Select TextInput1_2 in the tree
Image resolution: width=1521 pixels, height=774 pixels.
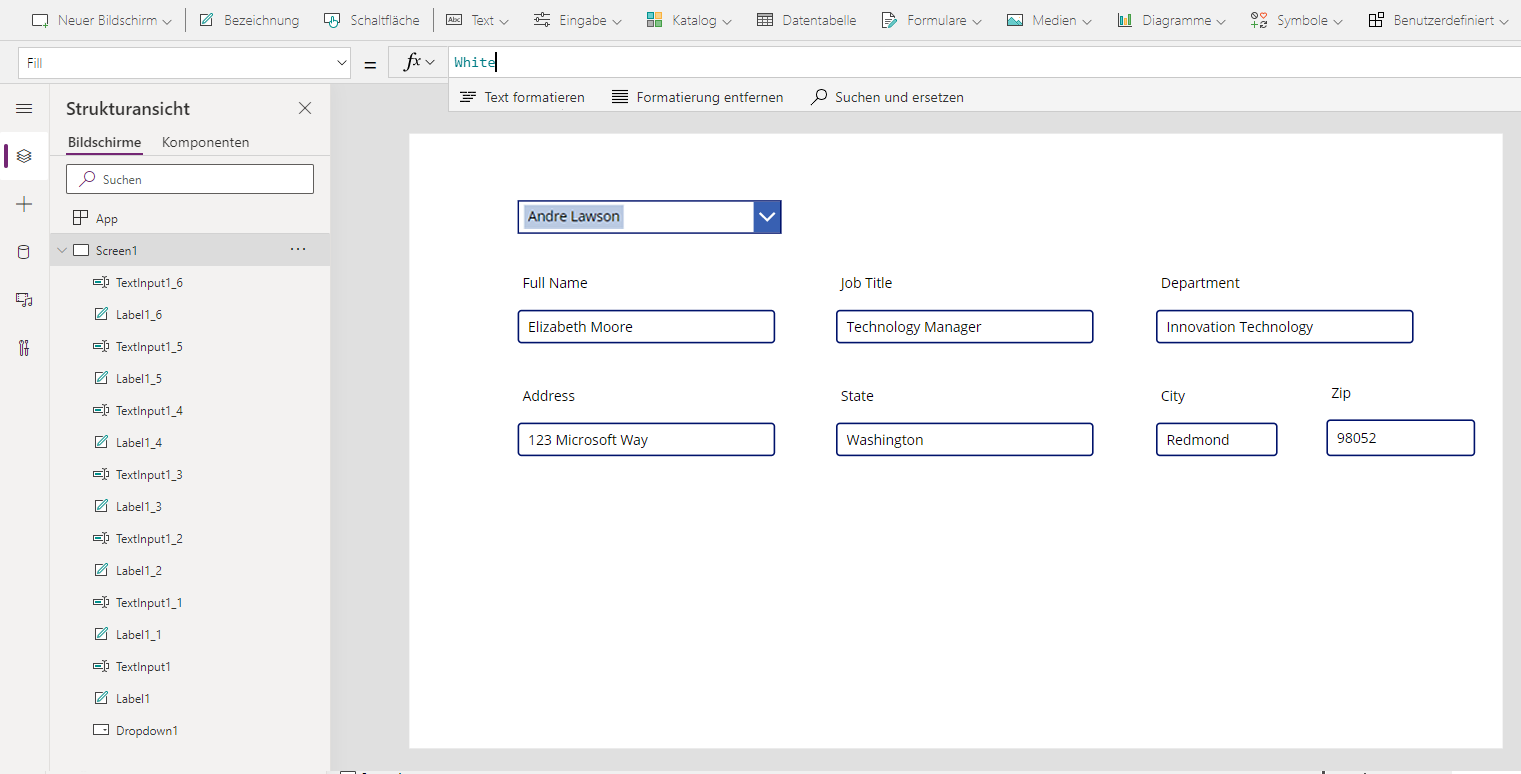149,538
